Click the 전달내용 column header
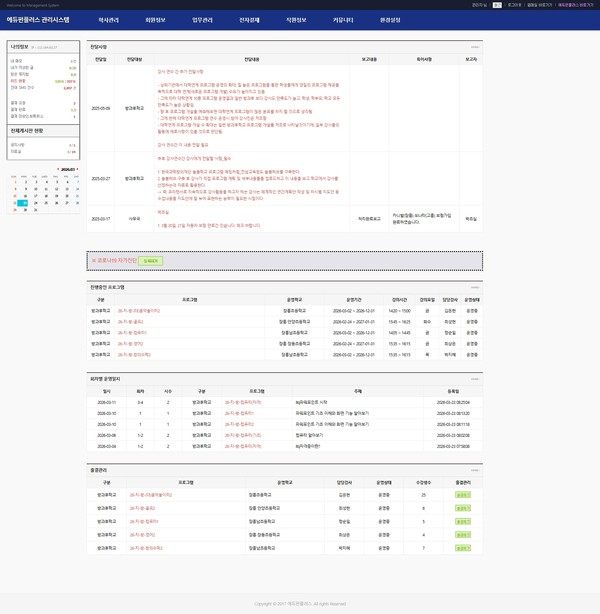The height and width of the screenshot is (614, 600). [x=251, y=60]
